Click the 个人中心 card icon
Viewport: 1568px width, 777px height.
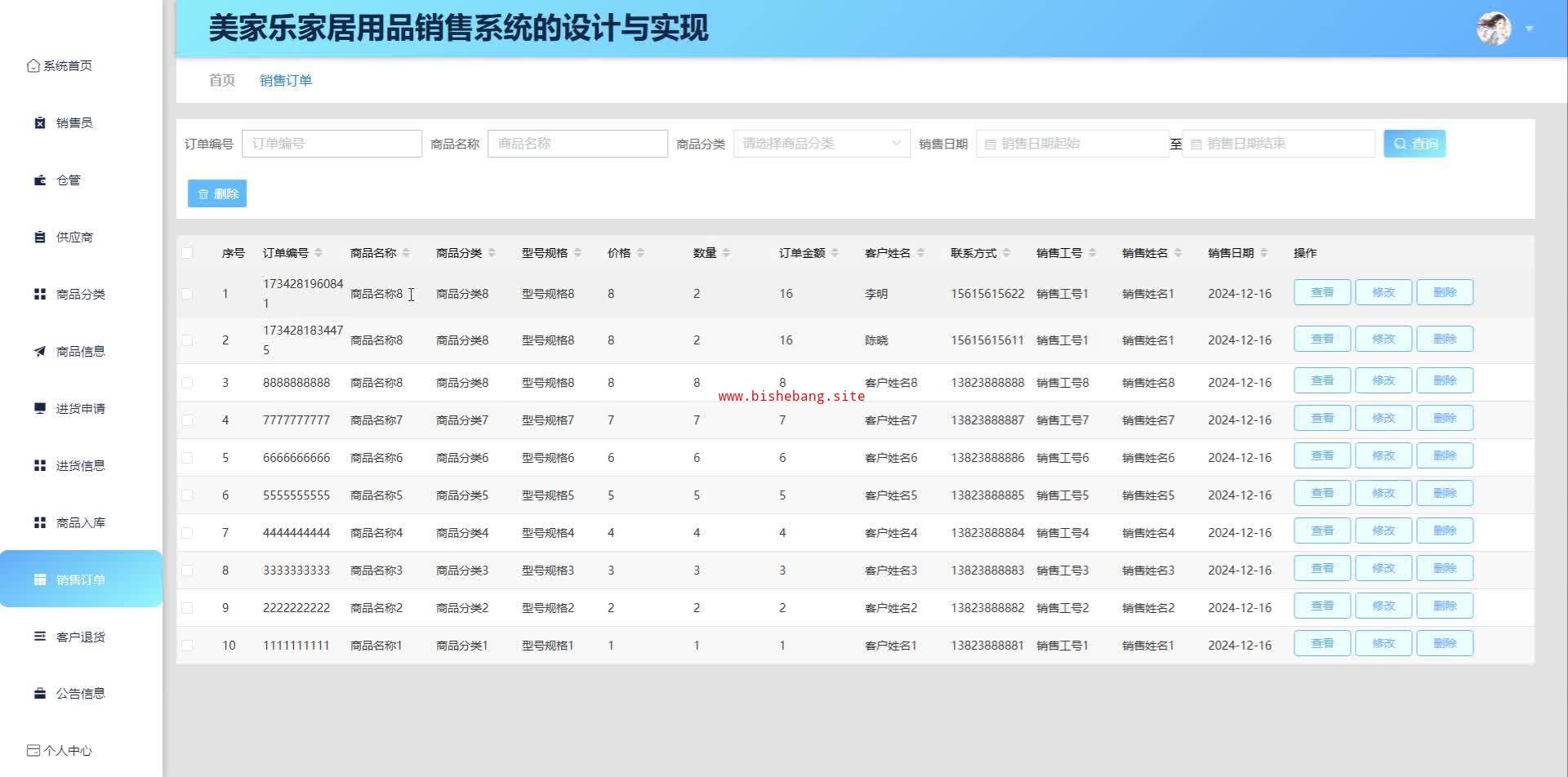click(33, 750)
